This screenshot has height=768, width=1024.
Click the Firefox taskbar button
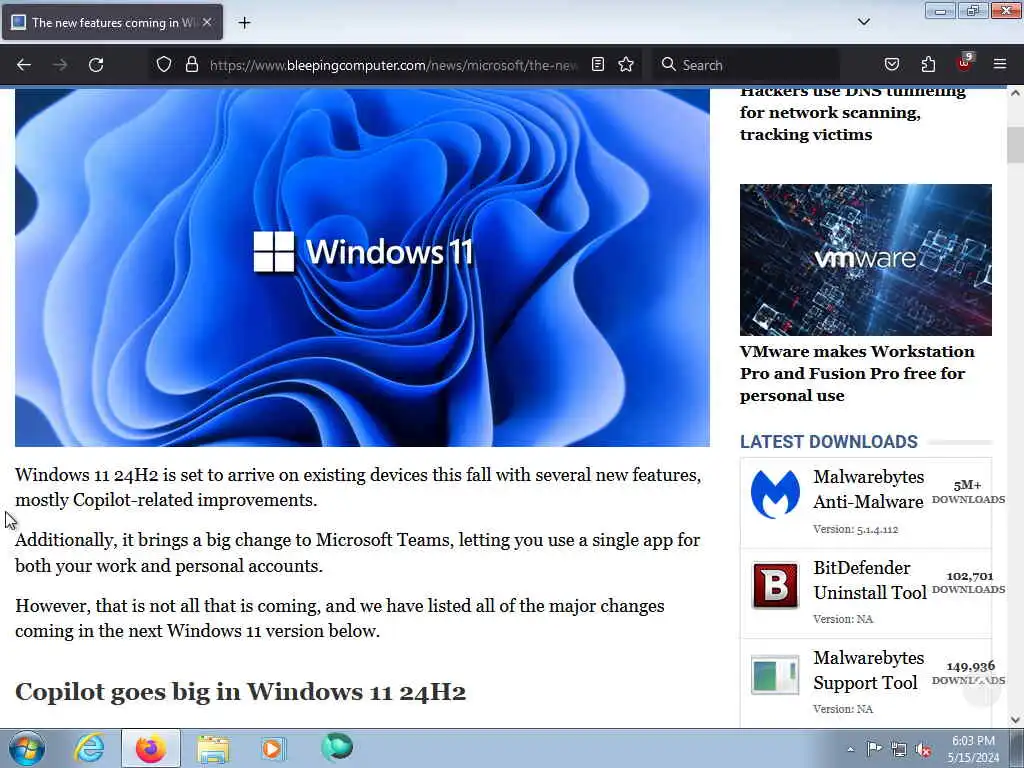151,748
